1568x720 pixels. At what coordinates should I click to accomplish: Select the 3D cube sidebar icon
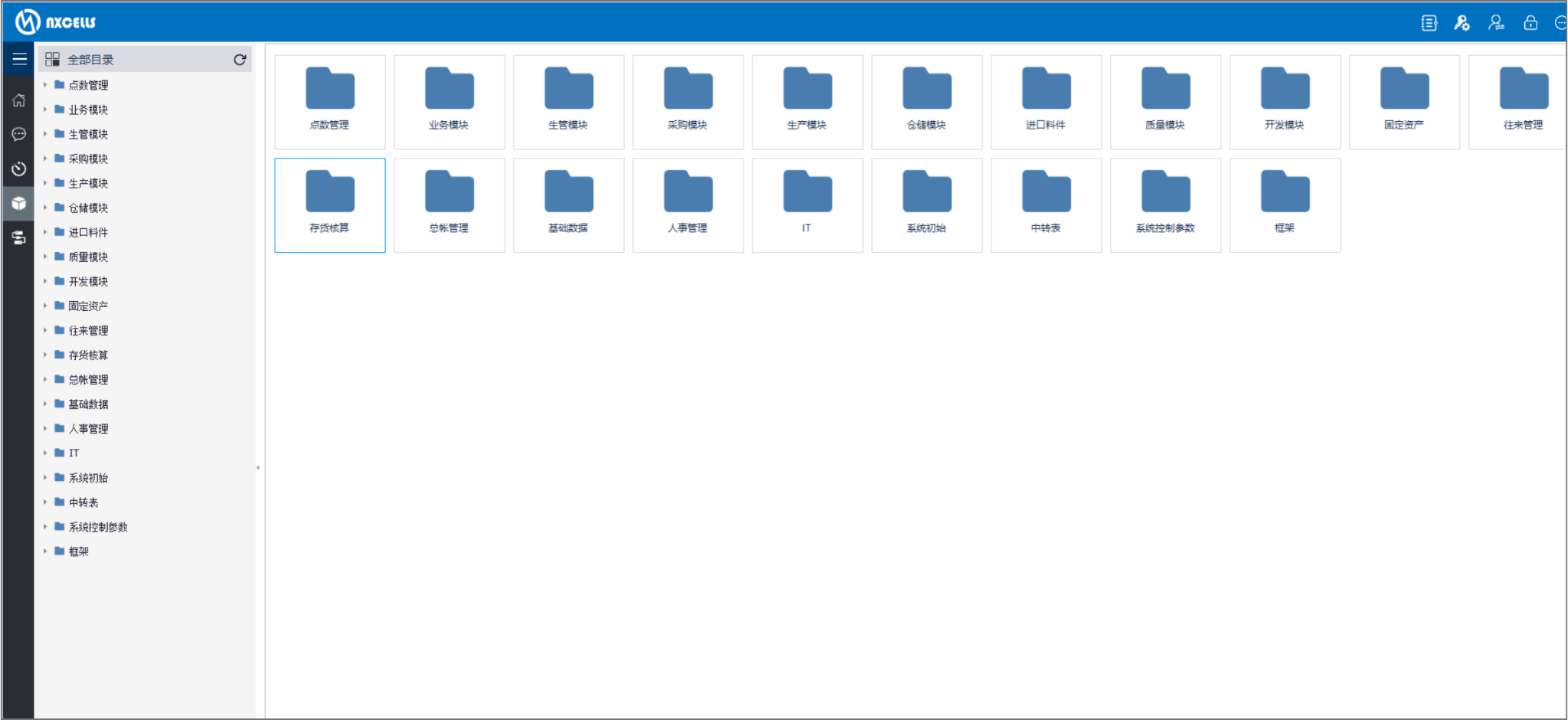tap(19, 203)
